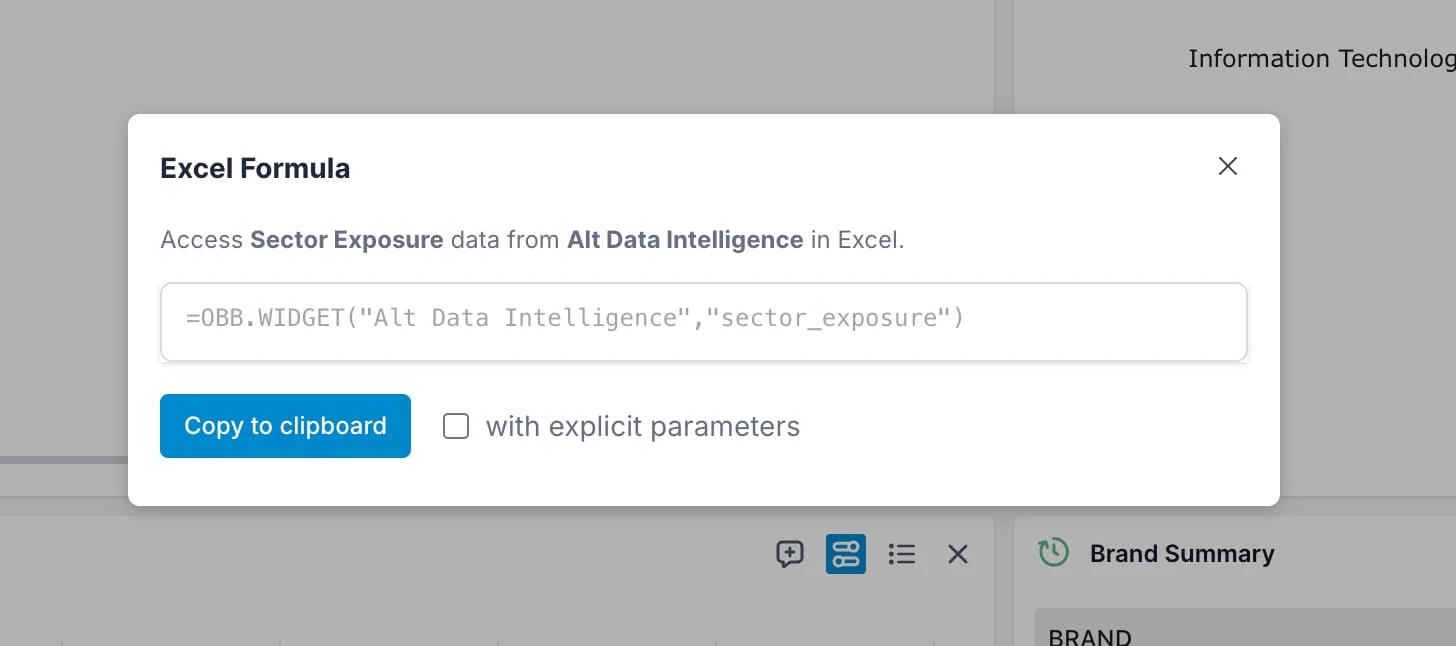Click Copy to clipboard
This screenshot has height=646, width=1456.
[285, 425]
